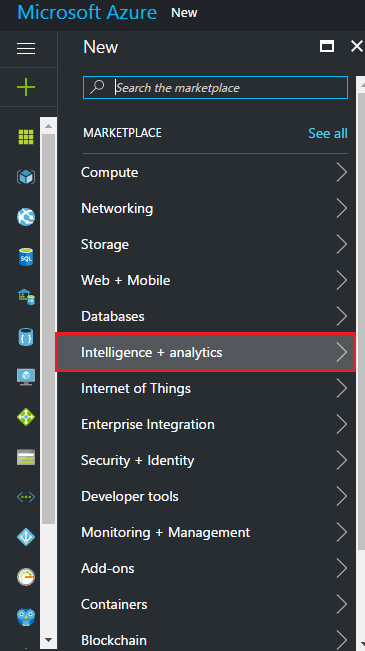Open the hamburger menu icon
The height and width of the screenshot is (651, 365).
click(x=26, y=49)
